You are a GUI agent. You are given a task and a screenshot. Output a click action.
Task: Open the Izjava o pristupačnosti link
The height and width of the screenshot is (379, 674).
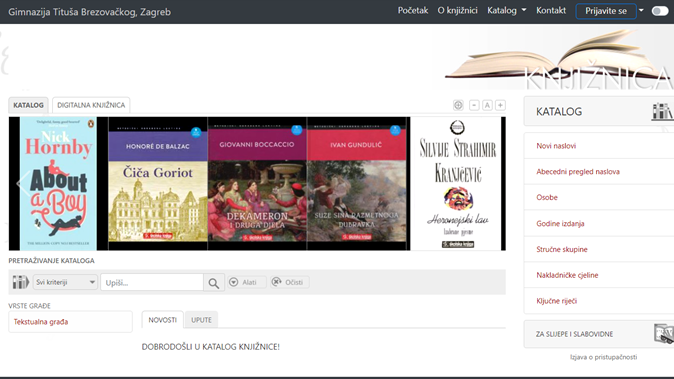point(604,357)
